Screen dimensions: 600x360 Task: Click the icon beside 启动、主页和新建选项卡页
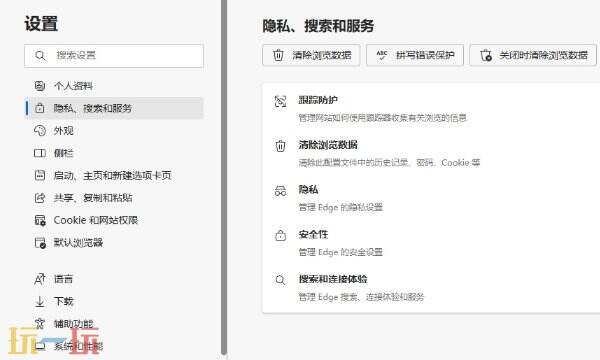click(40, 176)
